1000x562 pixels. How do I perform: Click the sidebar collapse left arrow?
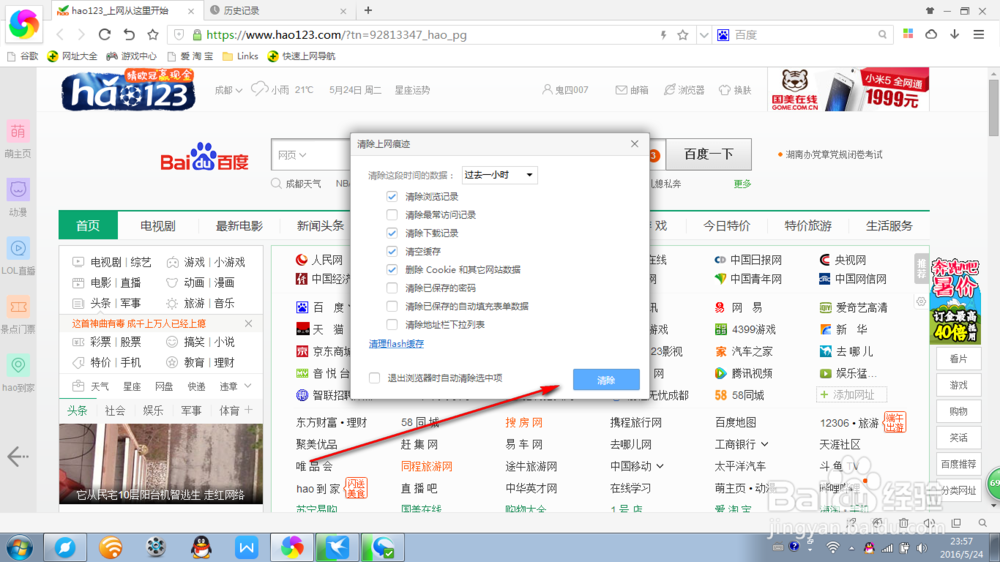pos(18,456)
